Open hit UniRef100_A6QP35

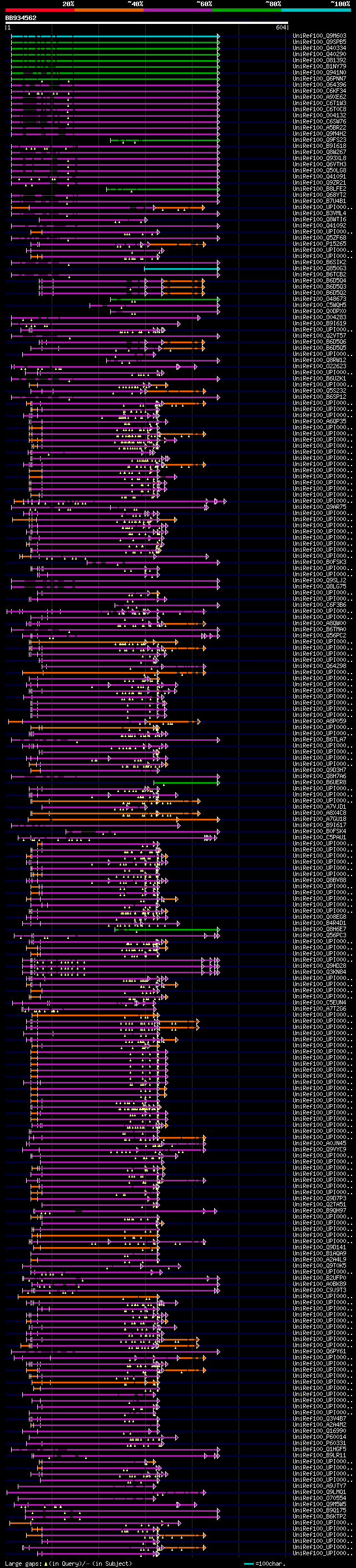pyautogui.click(x=319, y=421)
